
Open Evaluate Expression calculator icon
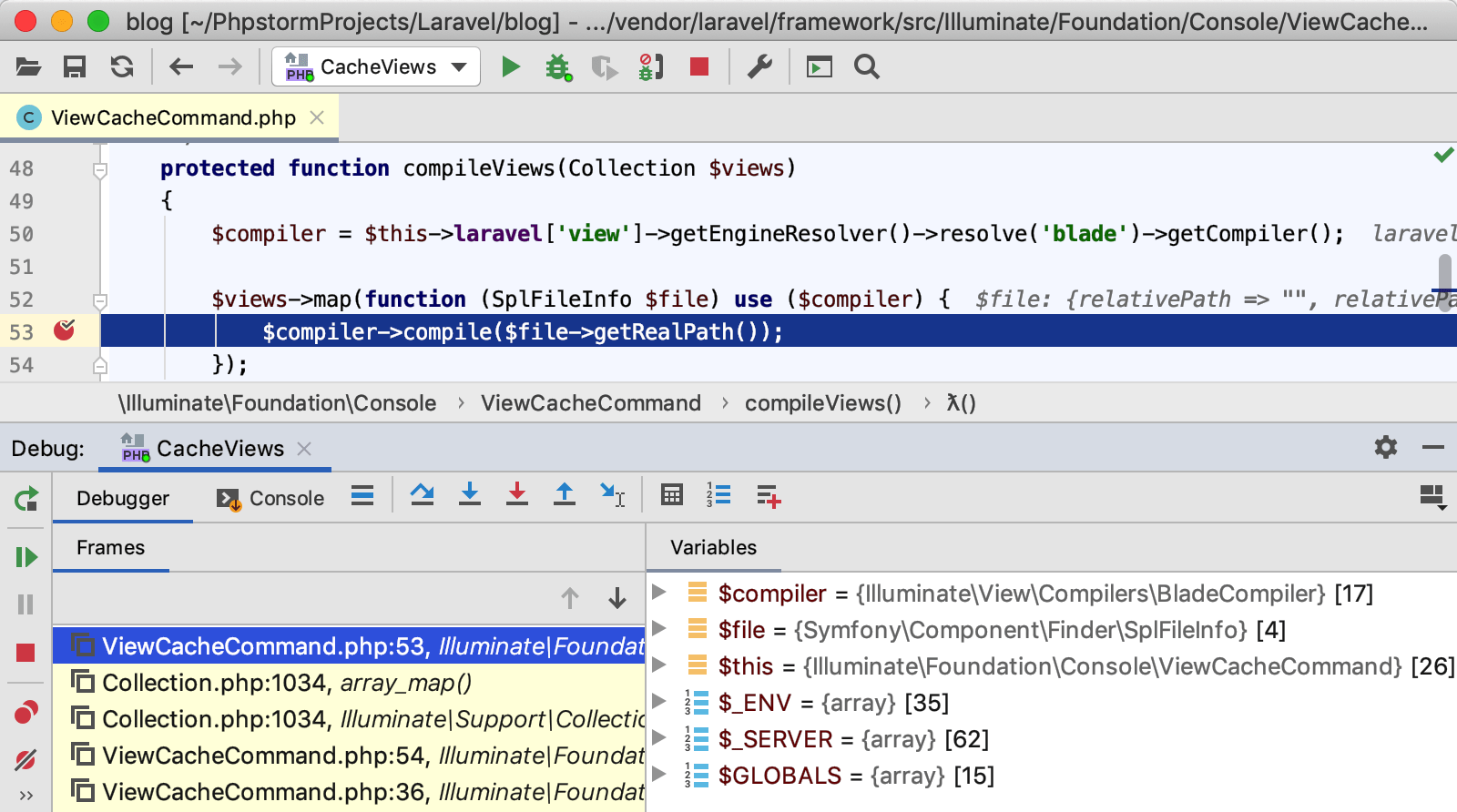(672, 494)
